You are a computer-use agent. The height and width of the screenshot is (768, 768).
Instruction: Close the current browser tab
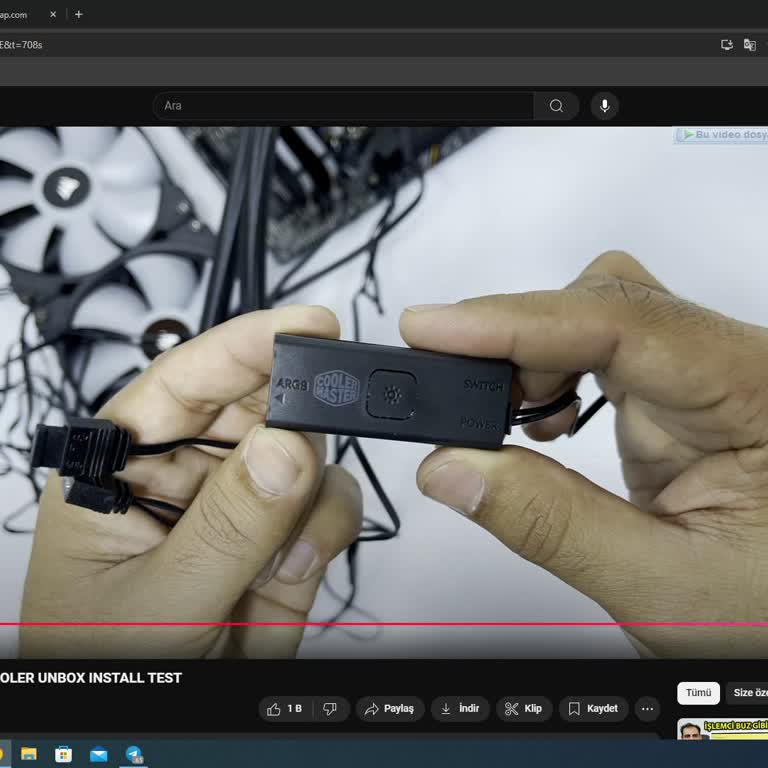(53, 15)
